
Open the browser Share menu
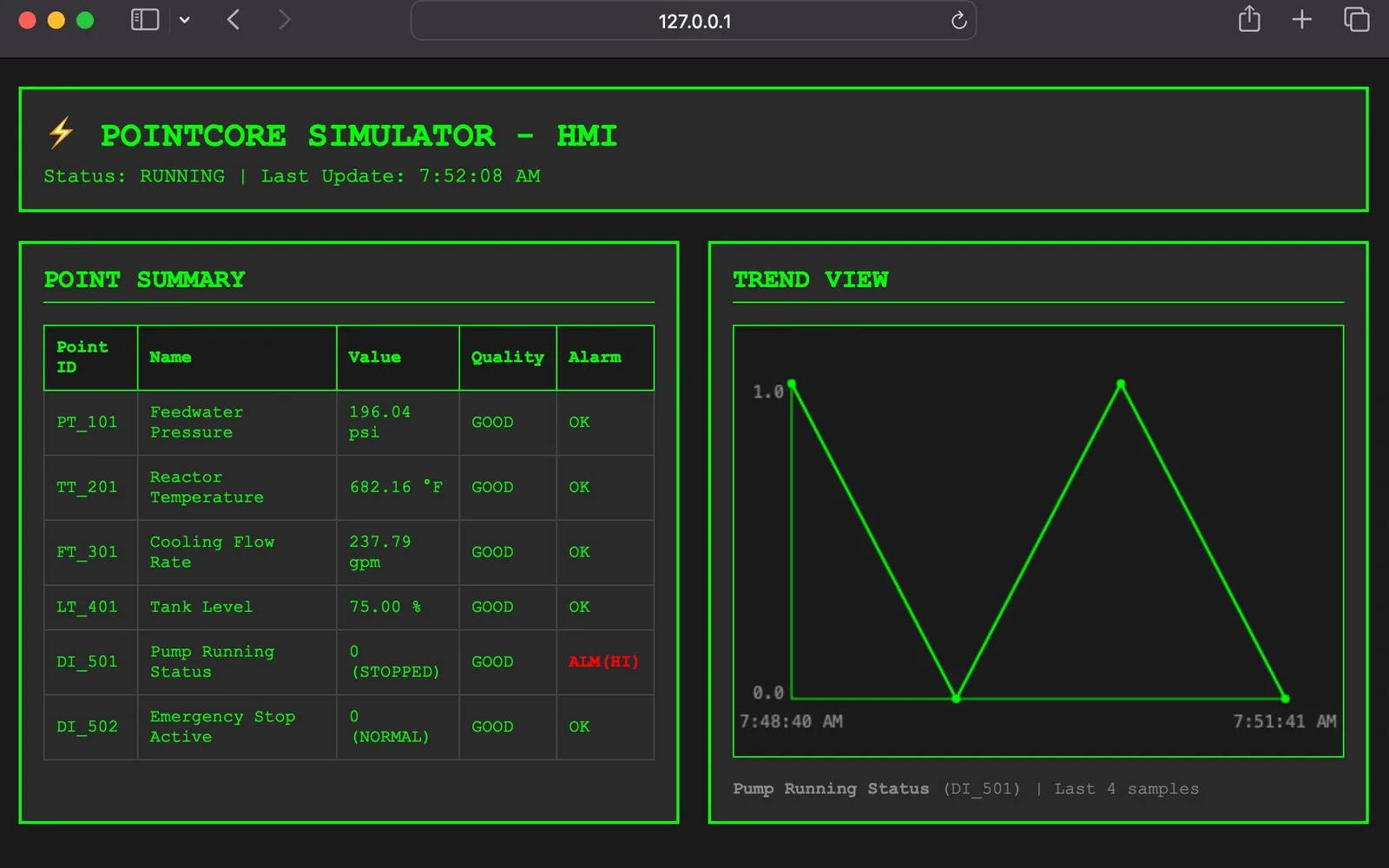pos(1248,19)
